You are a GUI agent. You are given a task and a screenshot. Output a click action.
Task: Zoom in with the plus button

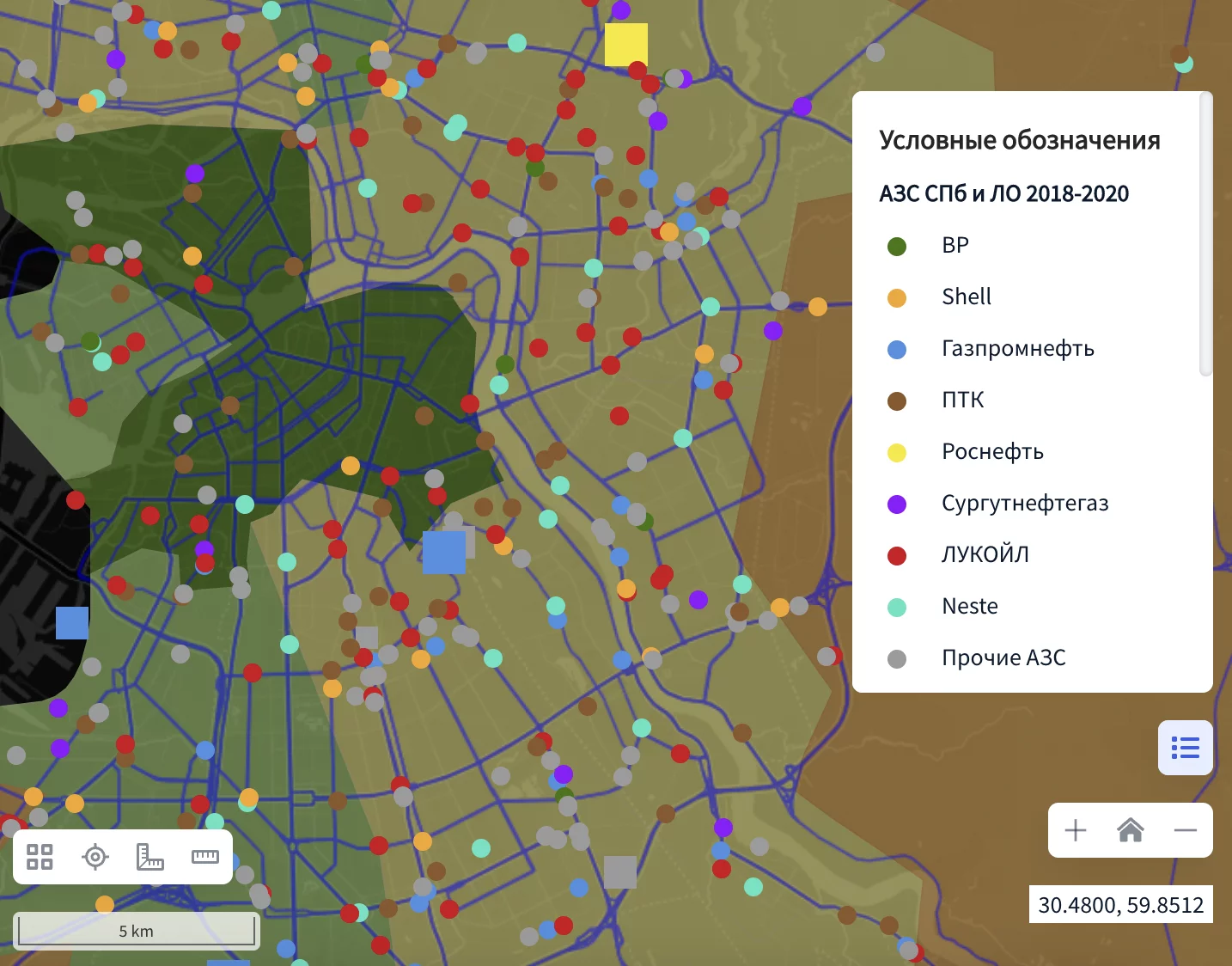[1076, 830]
